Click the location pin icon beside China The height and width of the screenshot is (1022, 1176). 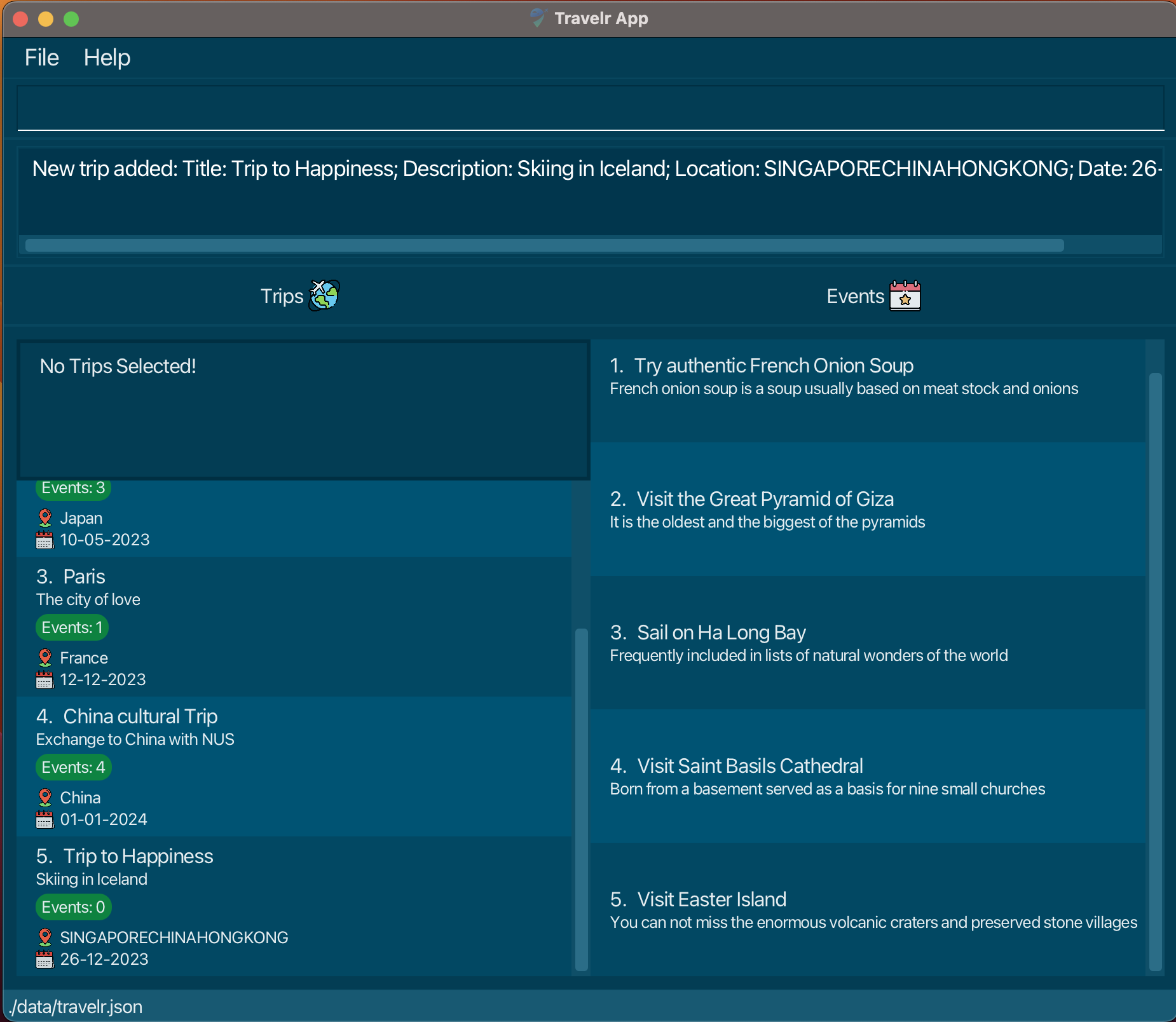pyautogui.click(x=45, y=798)
